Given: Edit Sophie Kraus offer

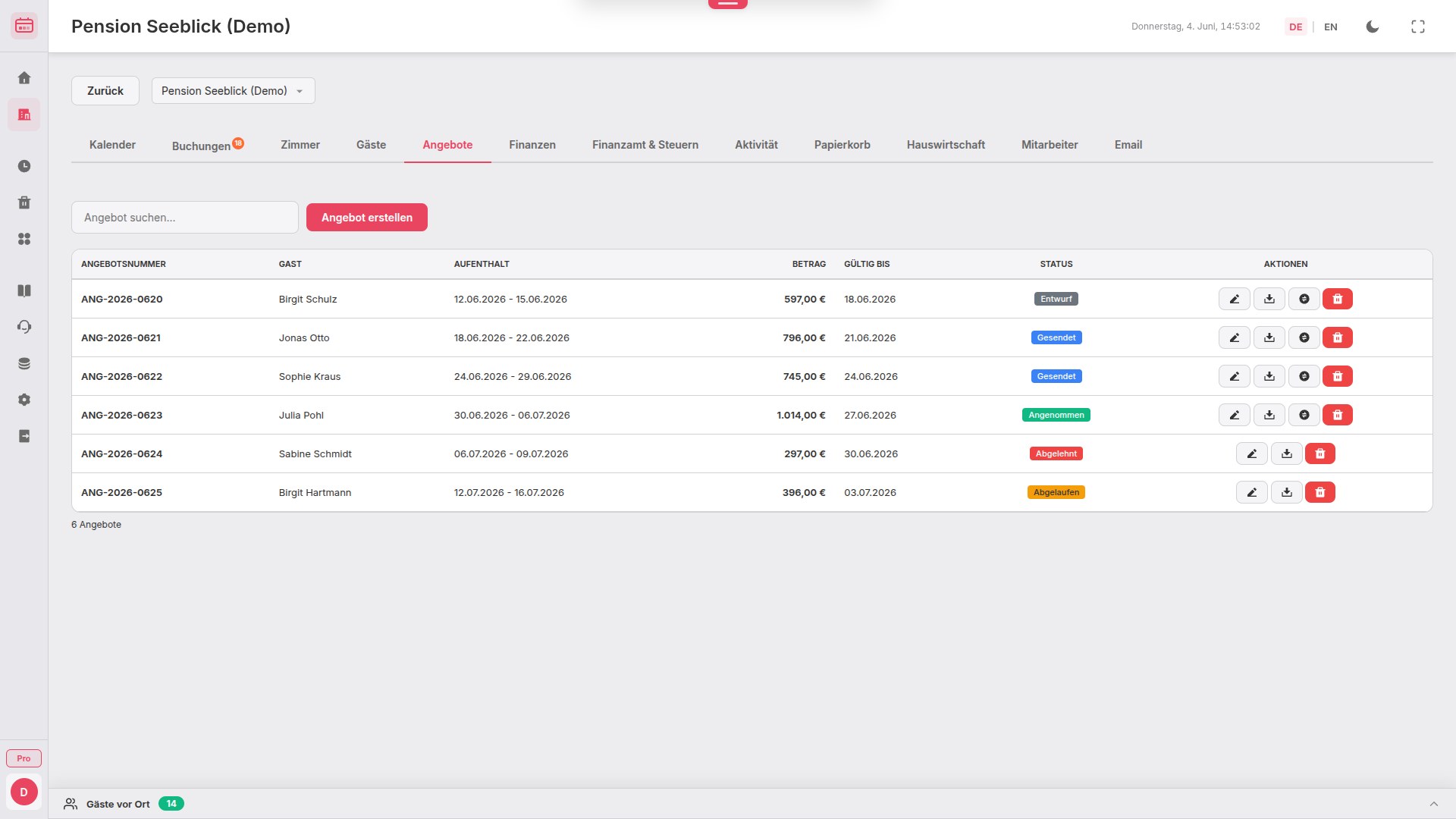Looking at the screenshot, I should tap(1235, 376).
